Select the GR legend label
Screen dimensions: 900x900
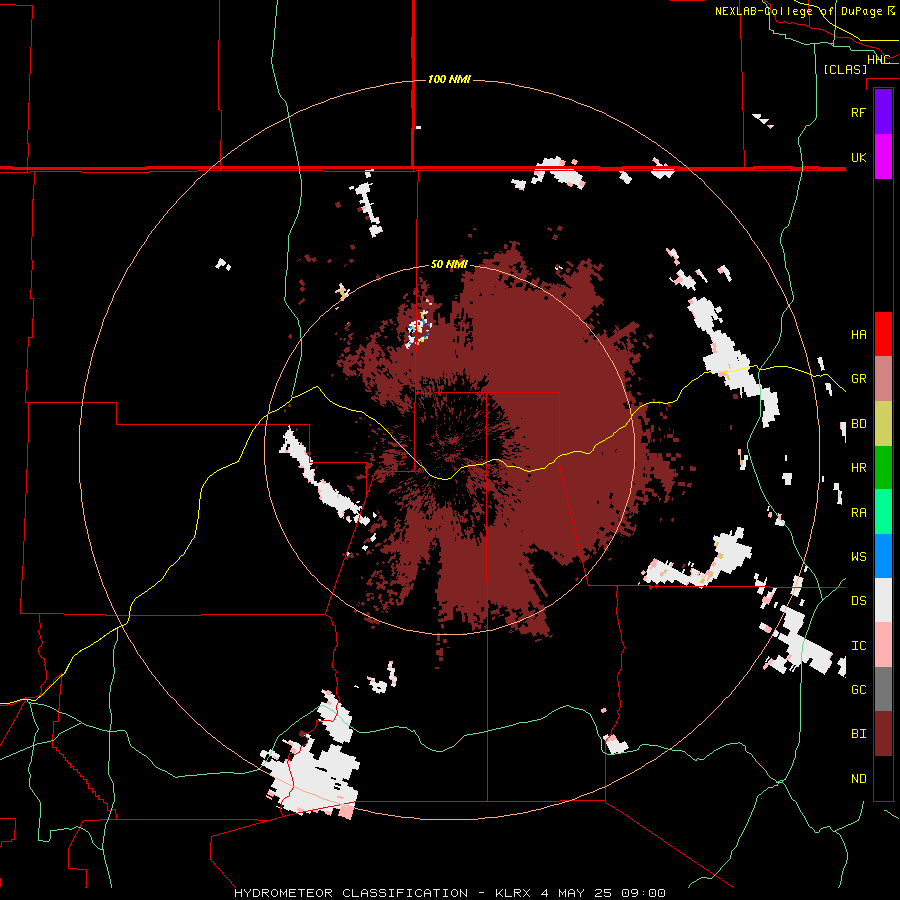tap(858, 379)
